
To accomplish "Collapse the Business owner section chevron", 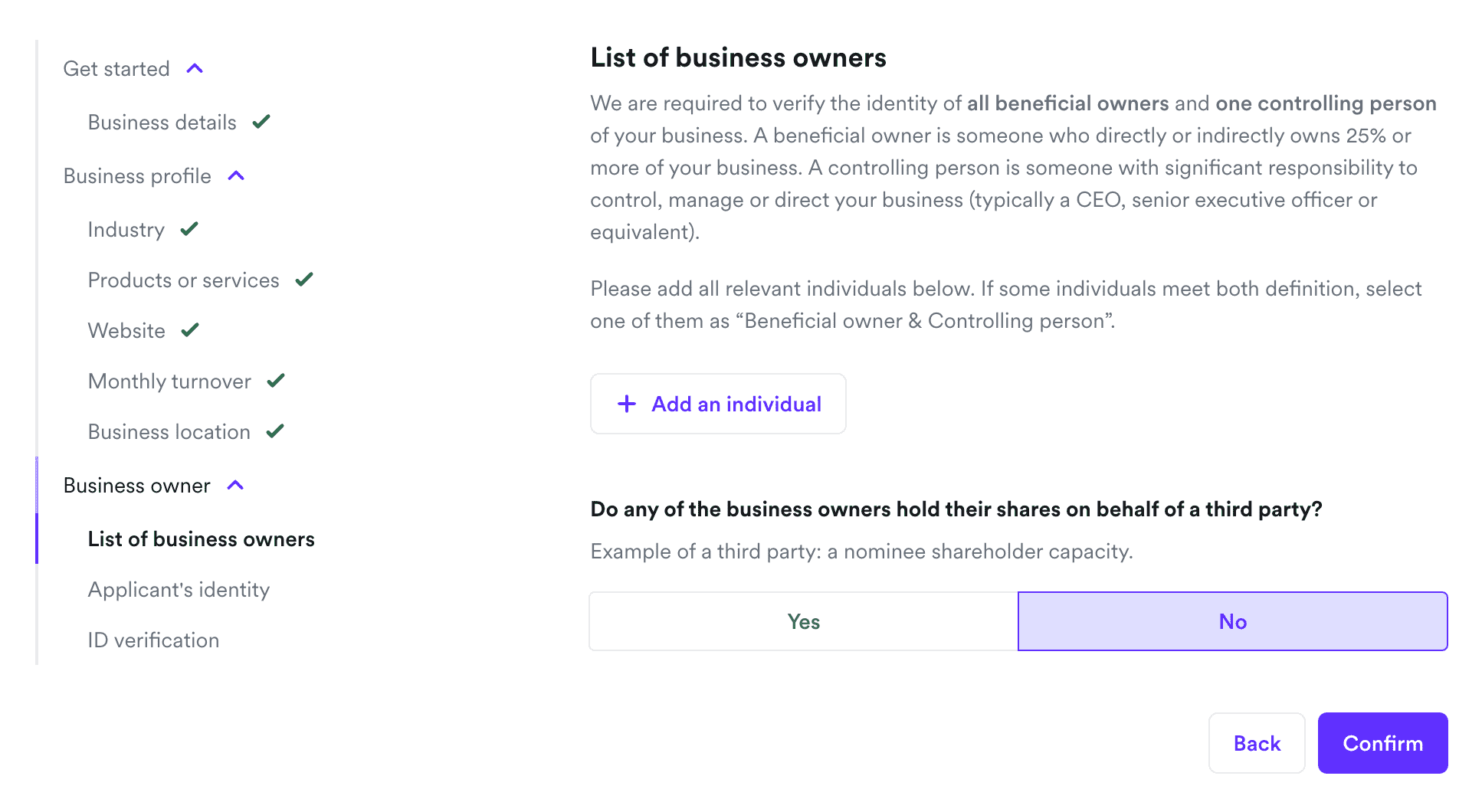I will coord(235,486).
